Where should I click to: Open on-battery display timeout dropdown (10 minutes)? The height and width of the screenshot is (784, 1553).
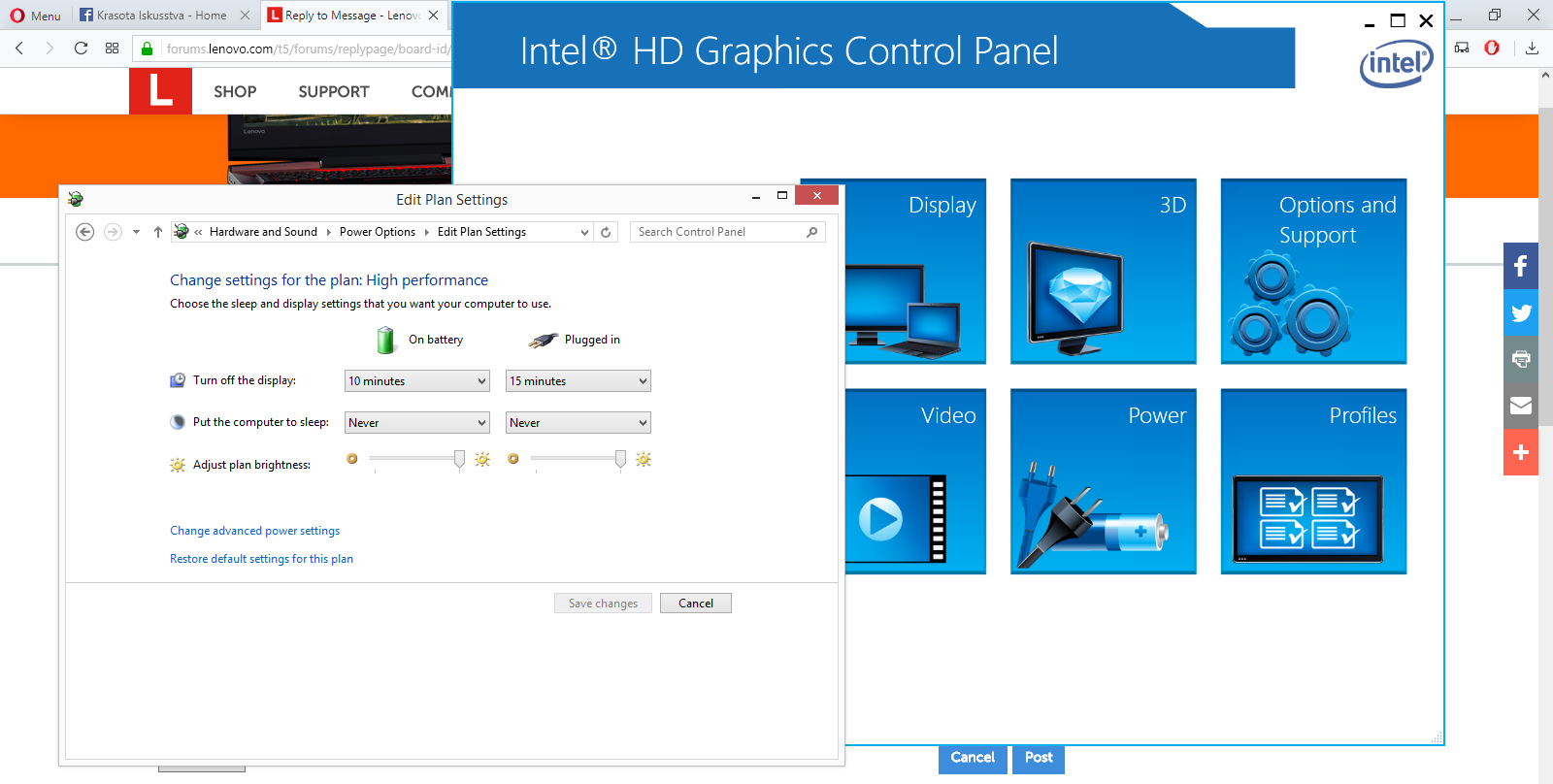[417, 381]
